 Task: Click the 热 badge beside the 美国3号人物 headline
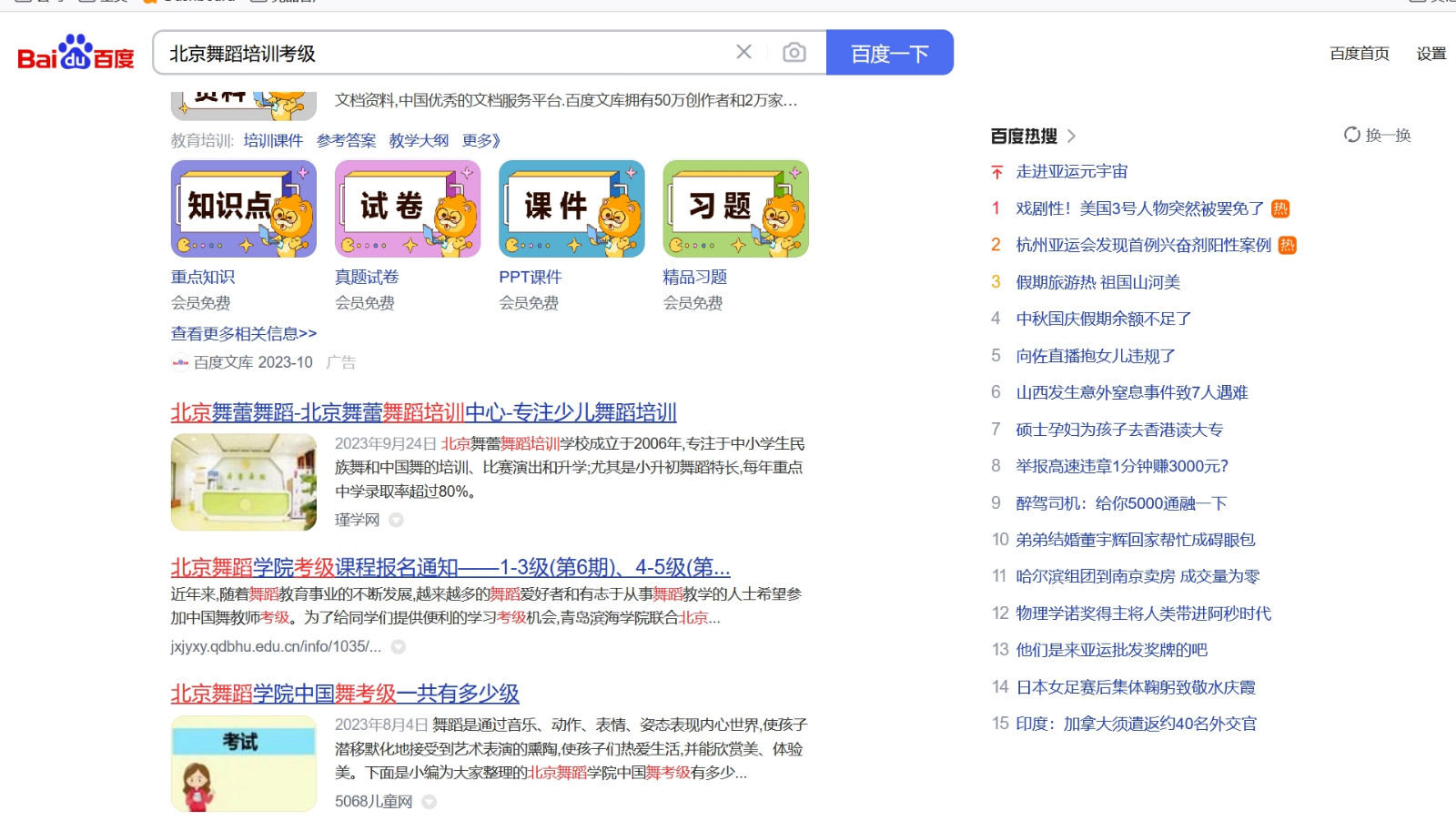(1280, 208)
